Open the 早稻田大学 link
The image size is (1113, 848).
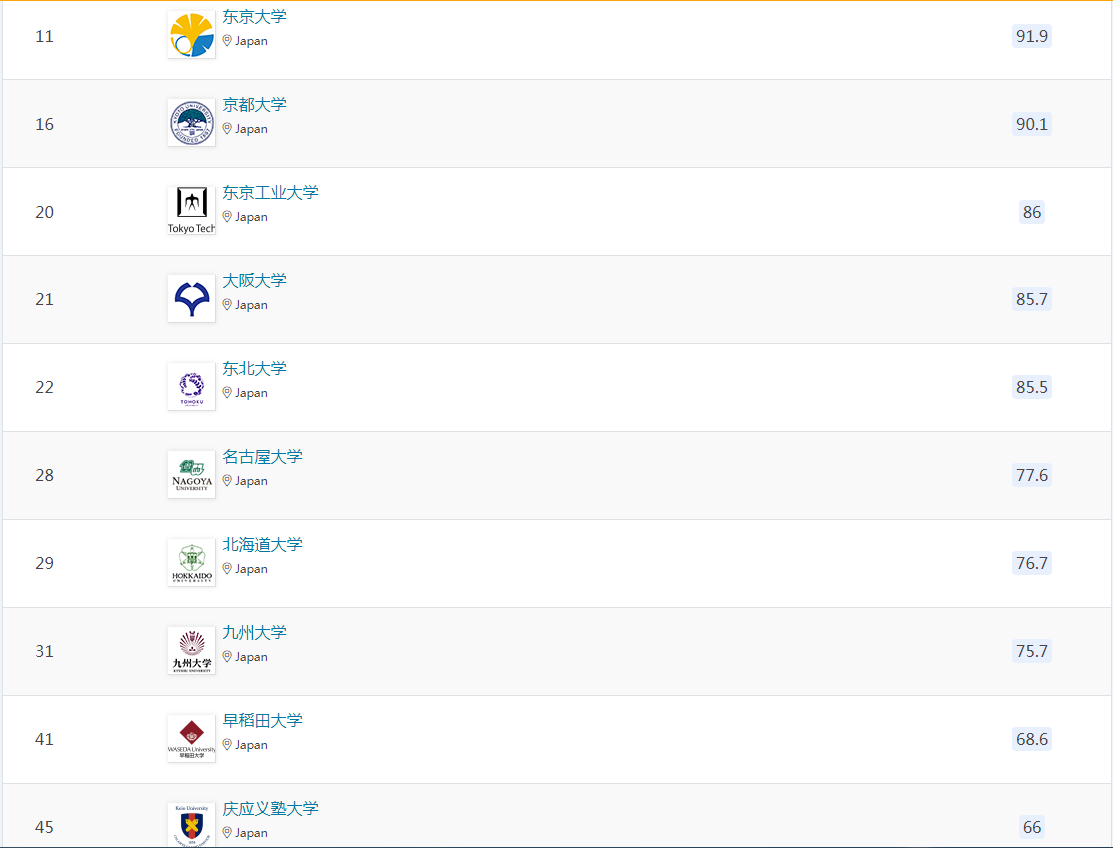(x=263, y=721)
